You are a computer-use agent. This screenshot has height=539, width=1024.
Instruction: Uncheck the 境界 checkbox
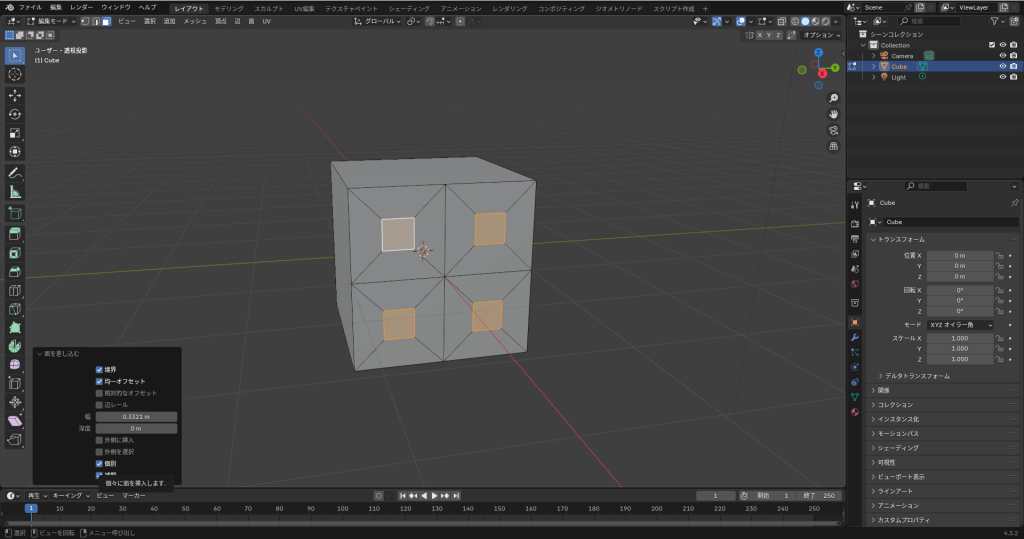(x=100, y=370)
